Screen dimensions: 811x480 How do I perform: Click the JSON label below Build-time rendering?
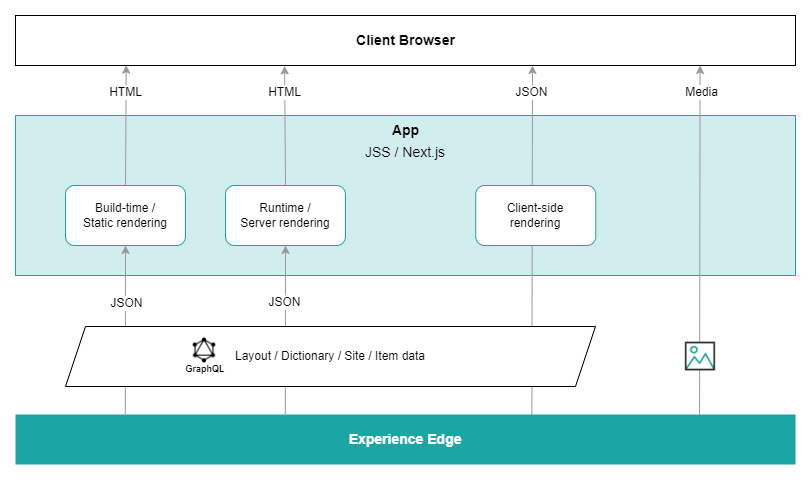tap(126, 303)
